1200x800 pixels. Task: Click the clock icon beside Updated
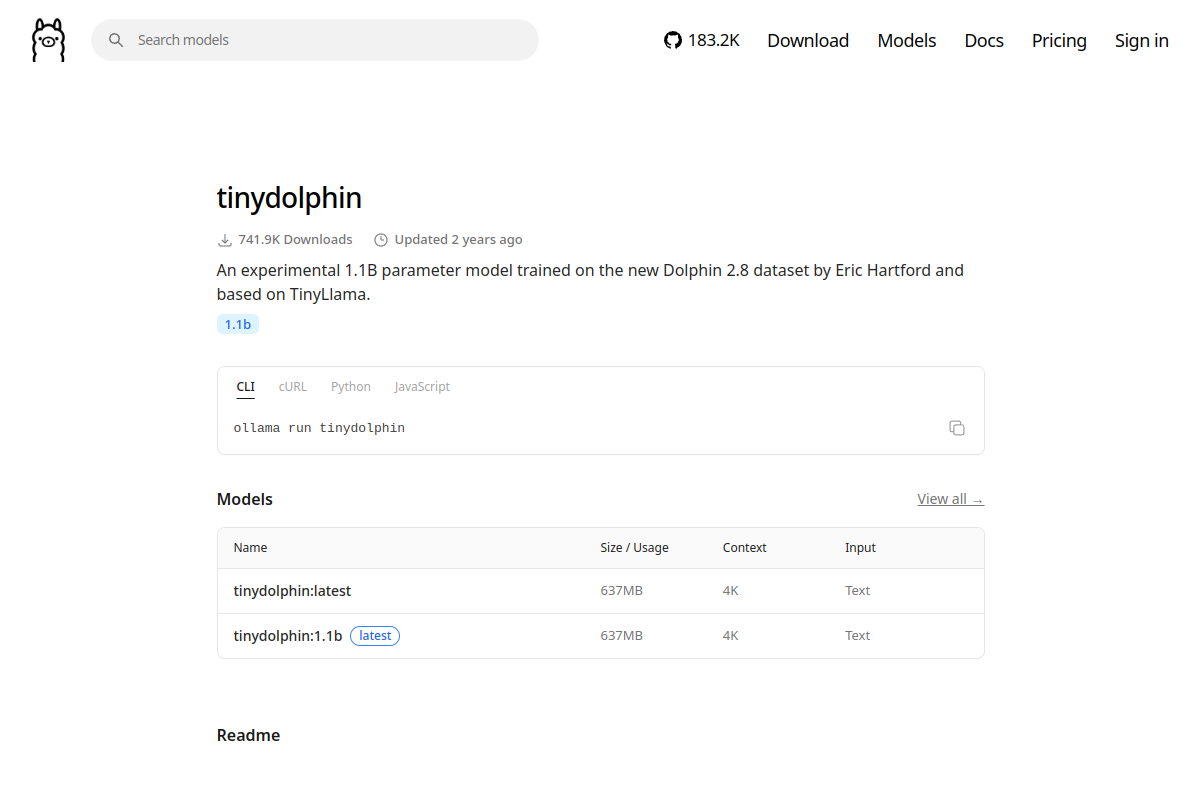click(x=381, y=240)
